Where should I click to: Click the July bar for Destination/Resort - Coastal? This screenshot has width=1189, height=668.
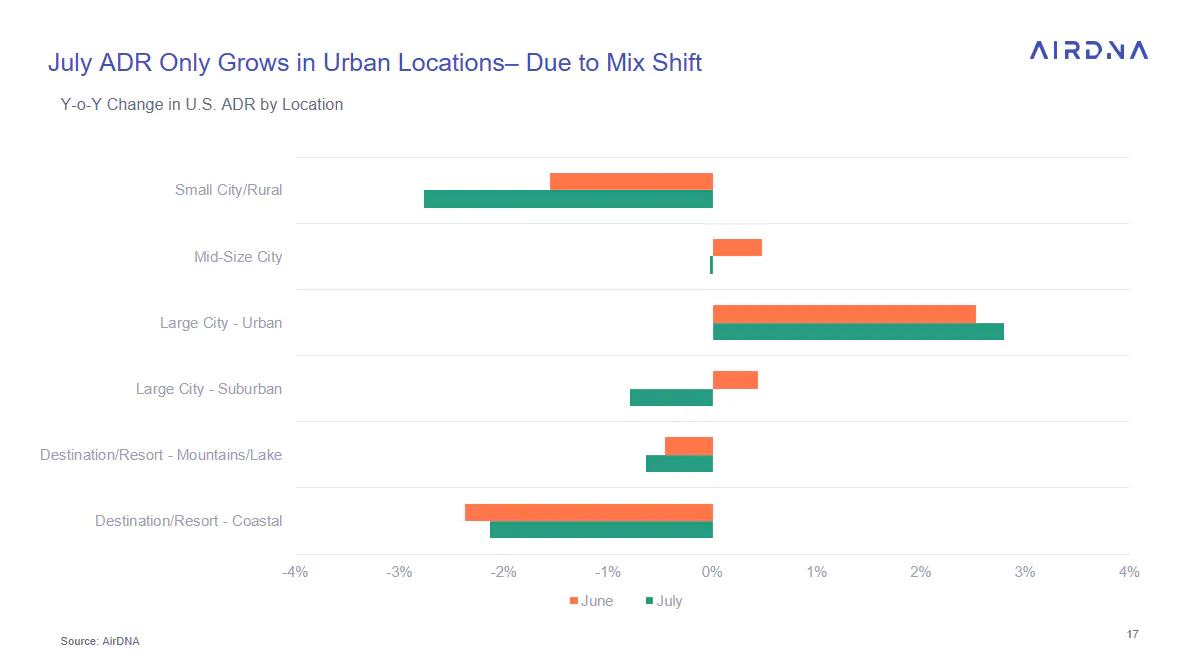tap(601, 529)
